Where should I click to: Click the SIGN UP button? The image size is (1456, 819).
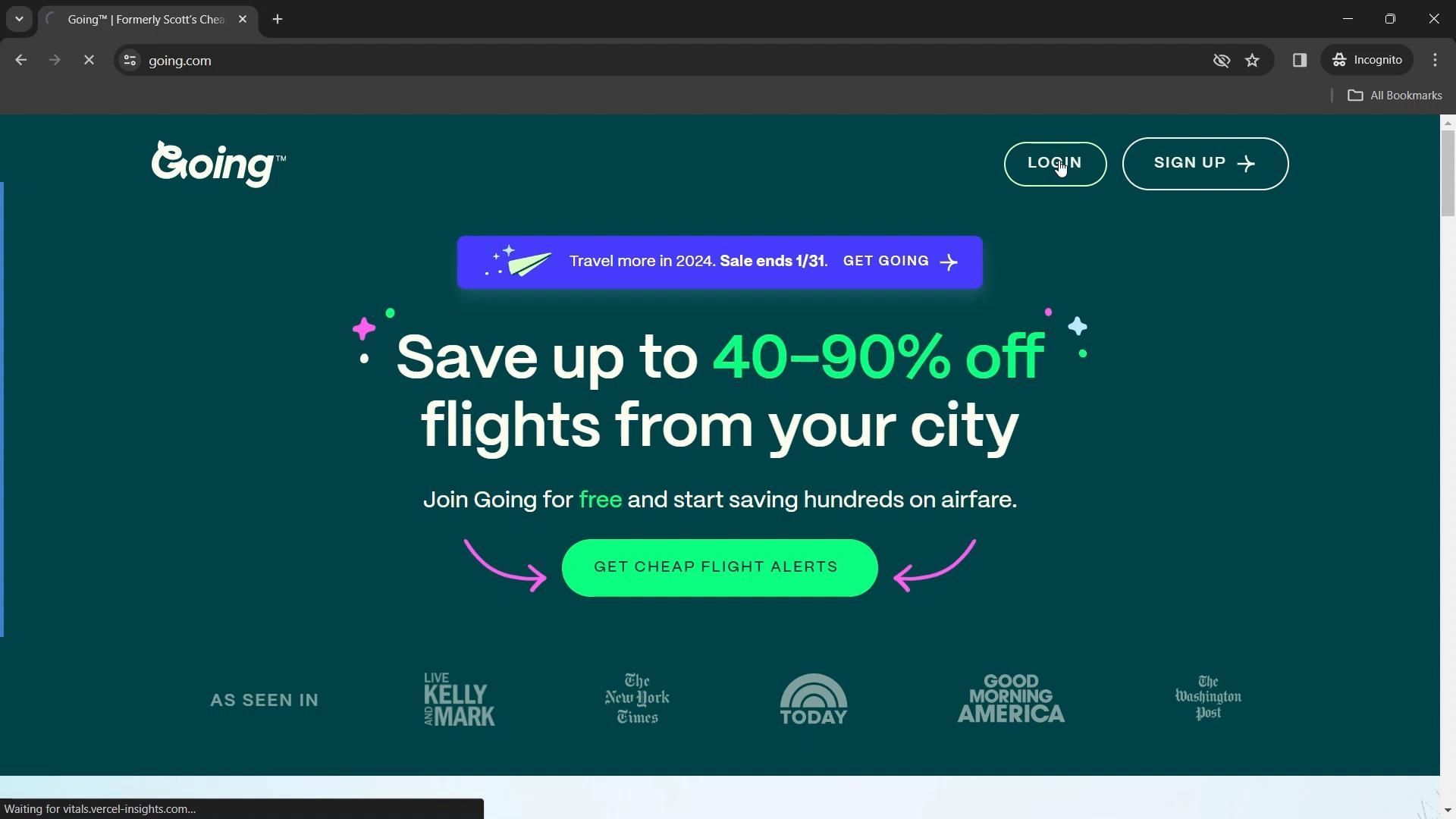pyautogui.click(x=1205, y=164)
